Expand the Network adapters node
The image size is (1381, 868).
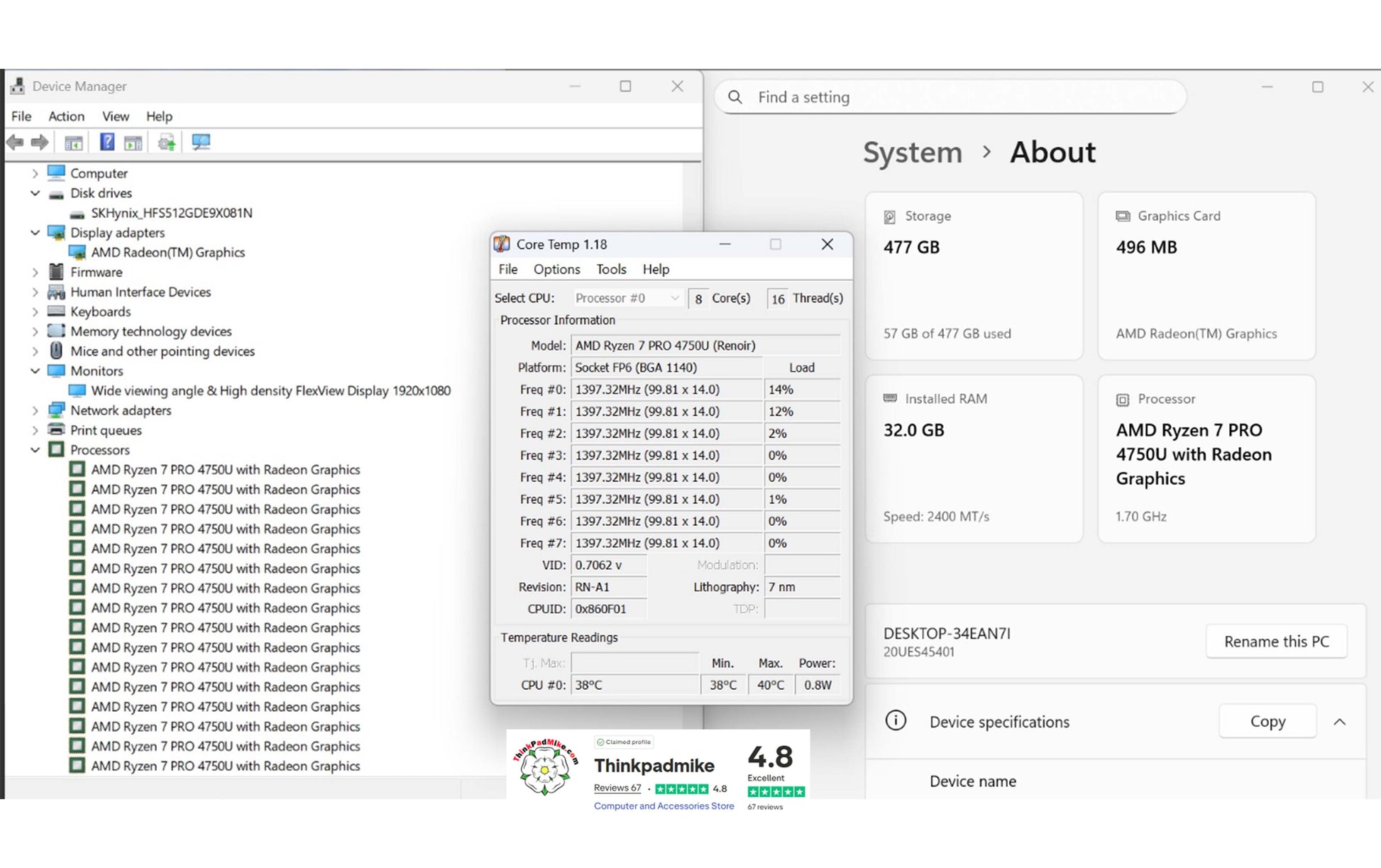[35, 410]
